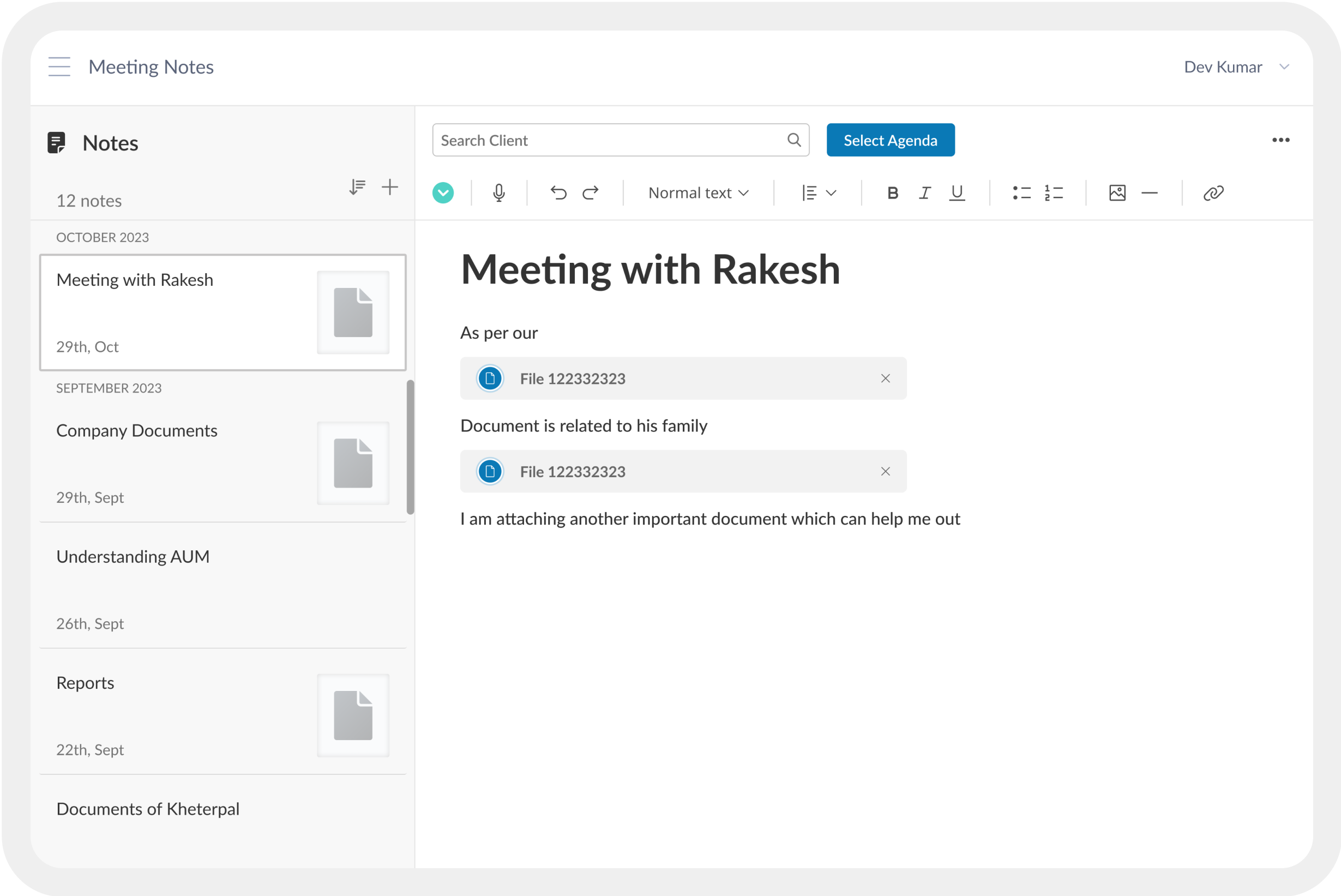Click the undo arrow
Image resolution: width=1341 pixels, height=896 pixels.
[558, 193]
